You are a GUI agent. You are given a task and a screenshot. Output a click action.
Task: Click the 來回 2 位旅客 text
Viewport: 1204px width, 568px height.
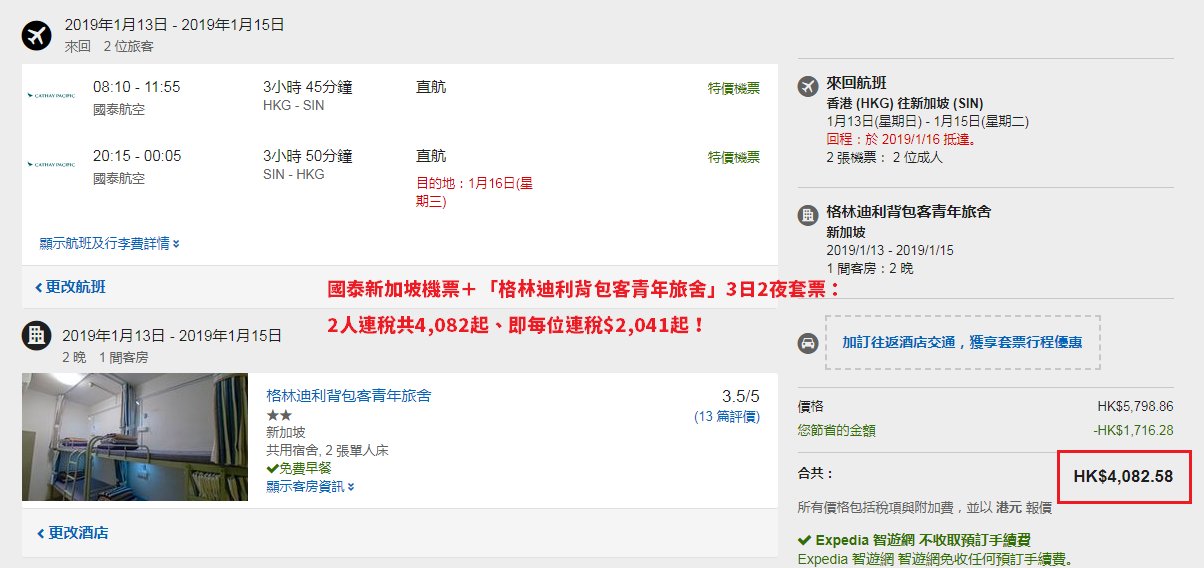tap(109, 46)
